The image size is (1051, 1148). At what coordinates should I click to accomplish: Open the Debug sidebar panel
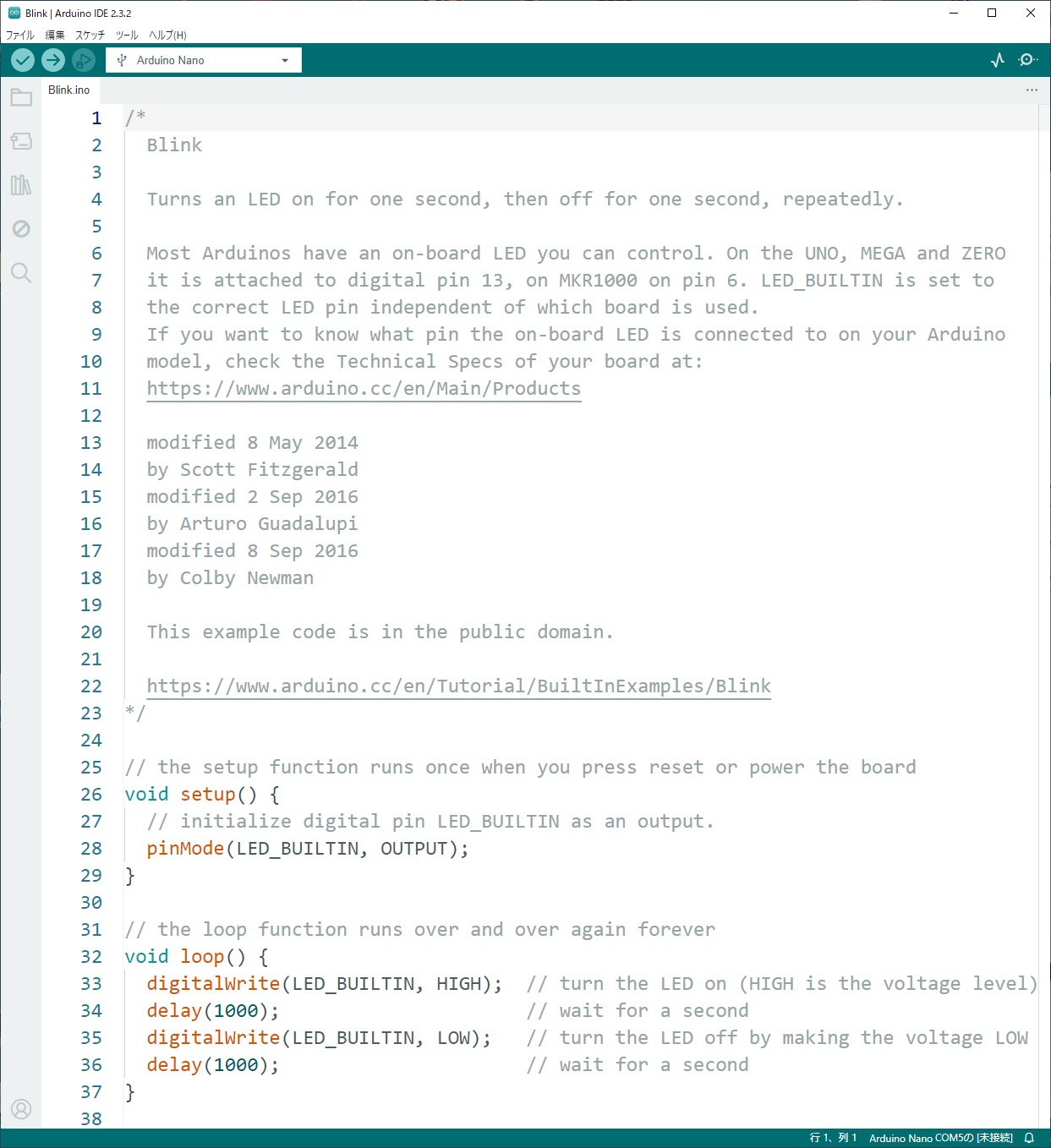(x=21, y=229)
